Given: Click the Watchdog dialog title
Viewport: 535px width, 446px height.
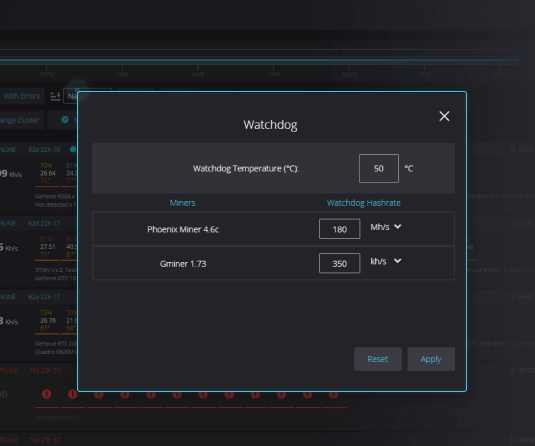Looking at the screenshot, I should click(x=270, y=125).
